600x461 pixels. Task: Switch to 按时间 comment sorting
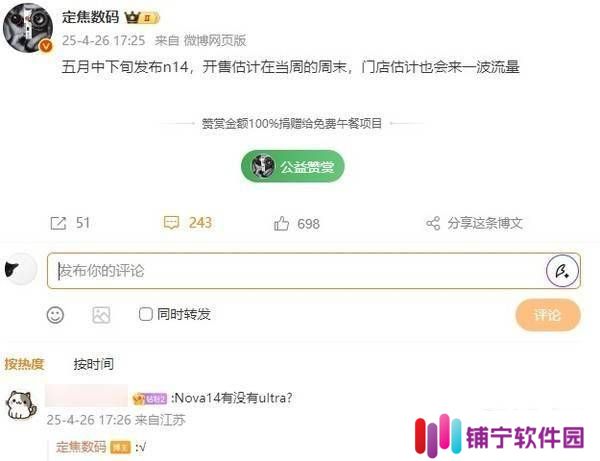coord(93,364)
